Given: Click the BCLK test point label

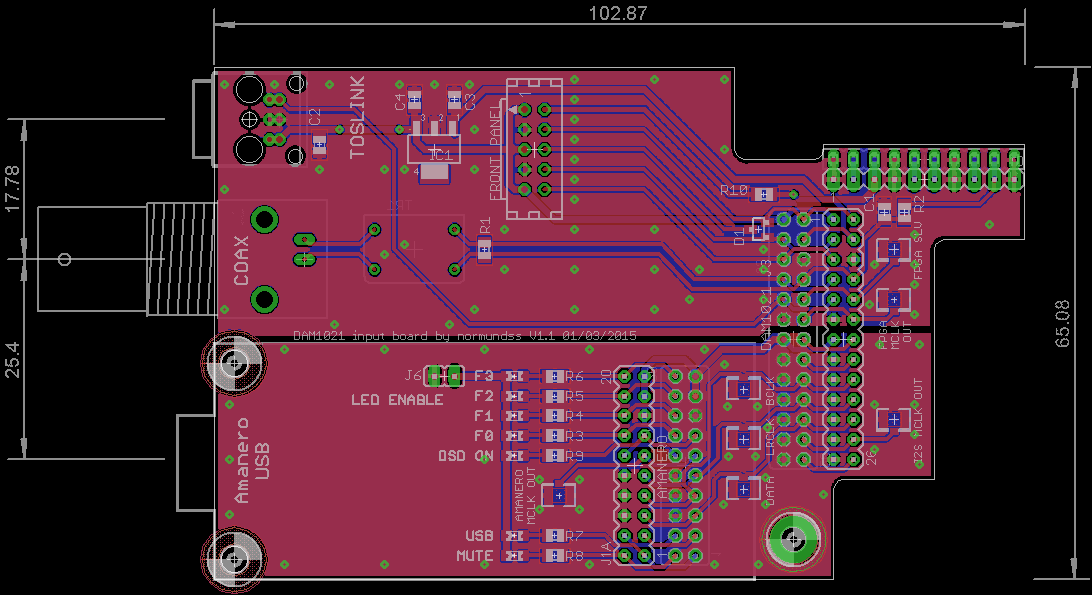Looking at the screenshot, I should (x=770, y=392).
